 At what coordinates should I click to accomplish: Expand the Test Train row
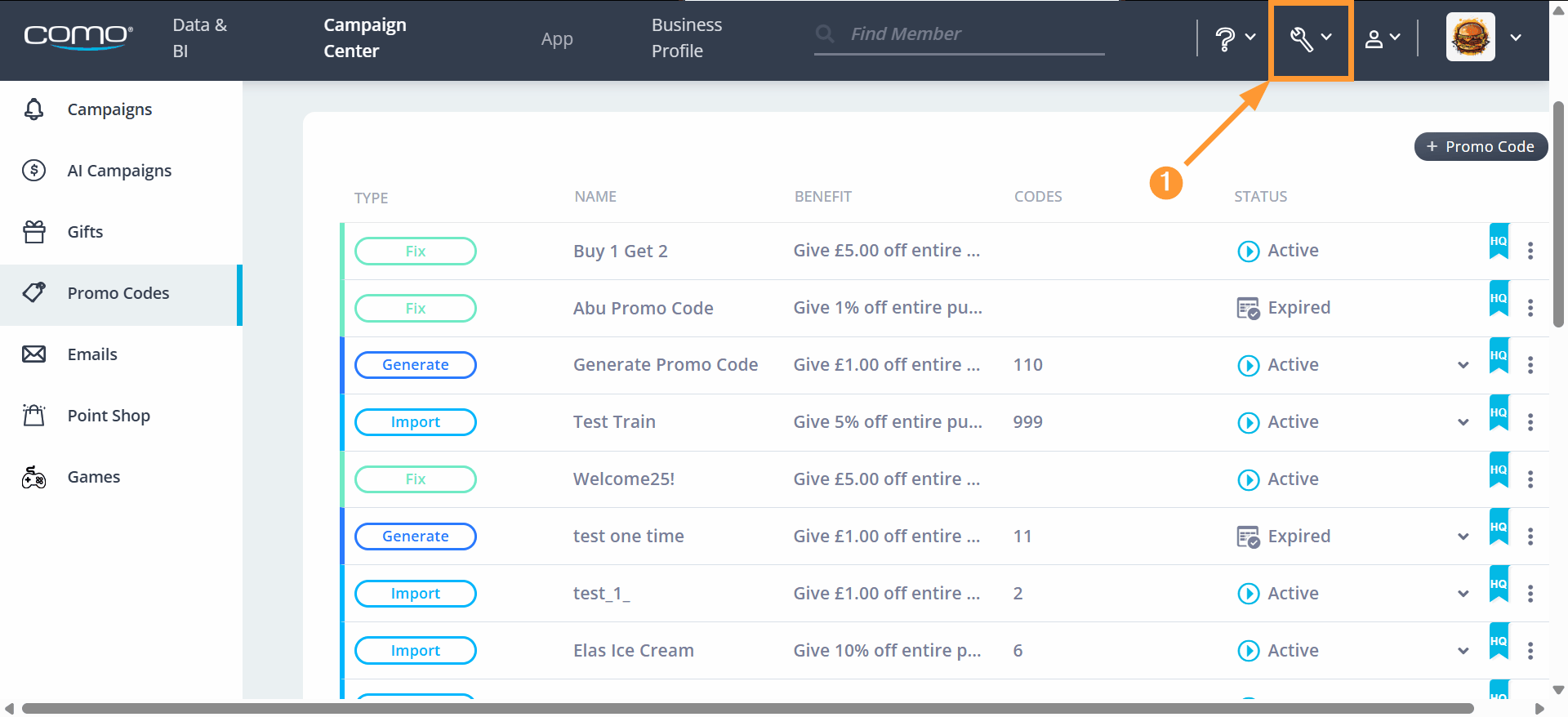coord(1463,422)
